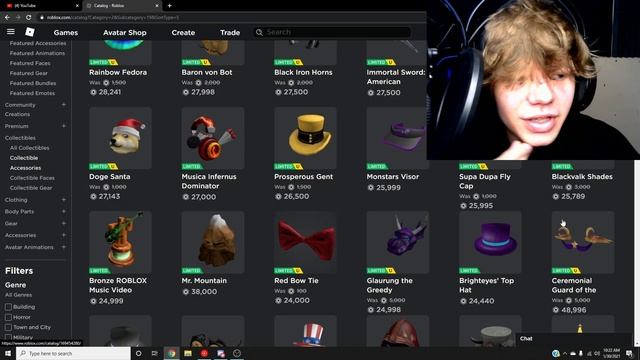Screen dimensions: 640x360
Task: Open the Roblox hamburger menu icon
Action: (x=11, y=32)
